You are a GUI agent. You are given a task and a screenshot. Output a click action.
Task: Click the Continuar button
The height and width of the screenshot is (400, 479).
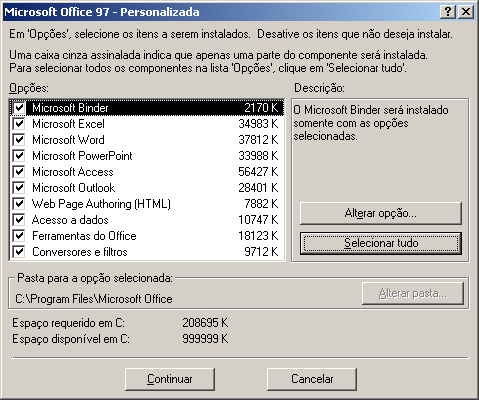pos(170,379)
